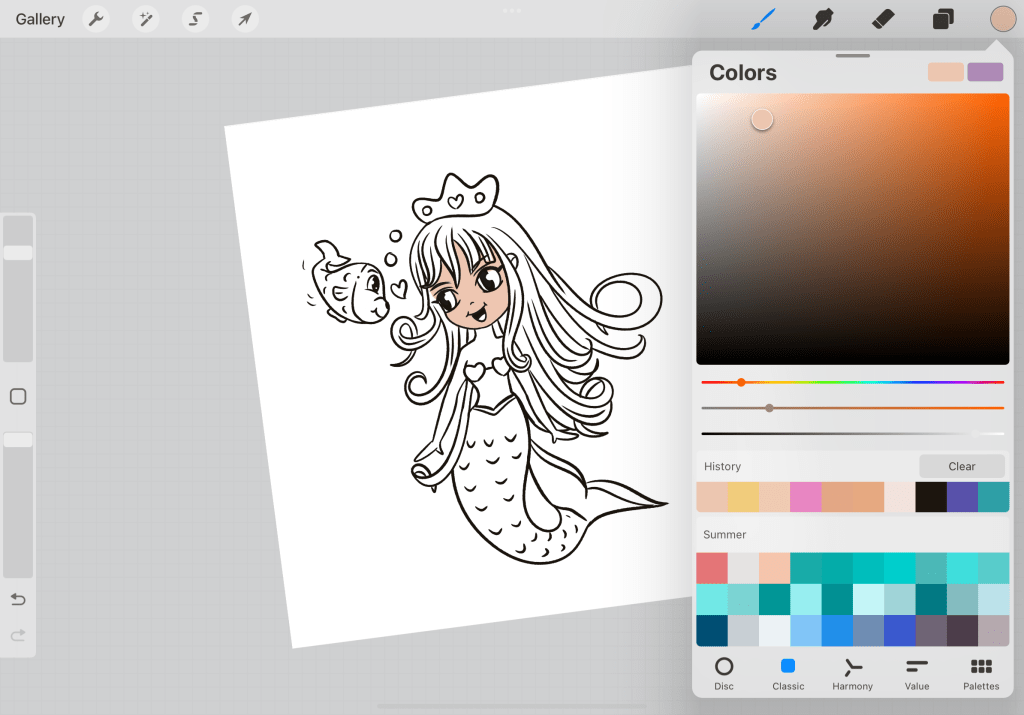The width and height of the screenshot is (1024, 715).
Task: Open the Palettes tab
Action: [x=981, y=673]
